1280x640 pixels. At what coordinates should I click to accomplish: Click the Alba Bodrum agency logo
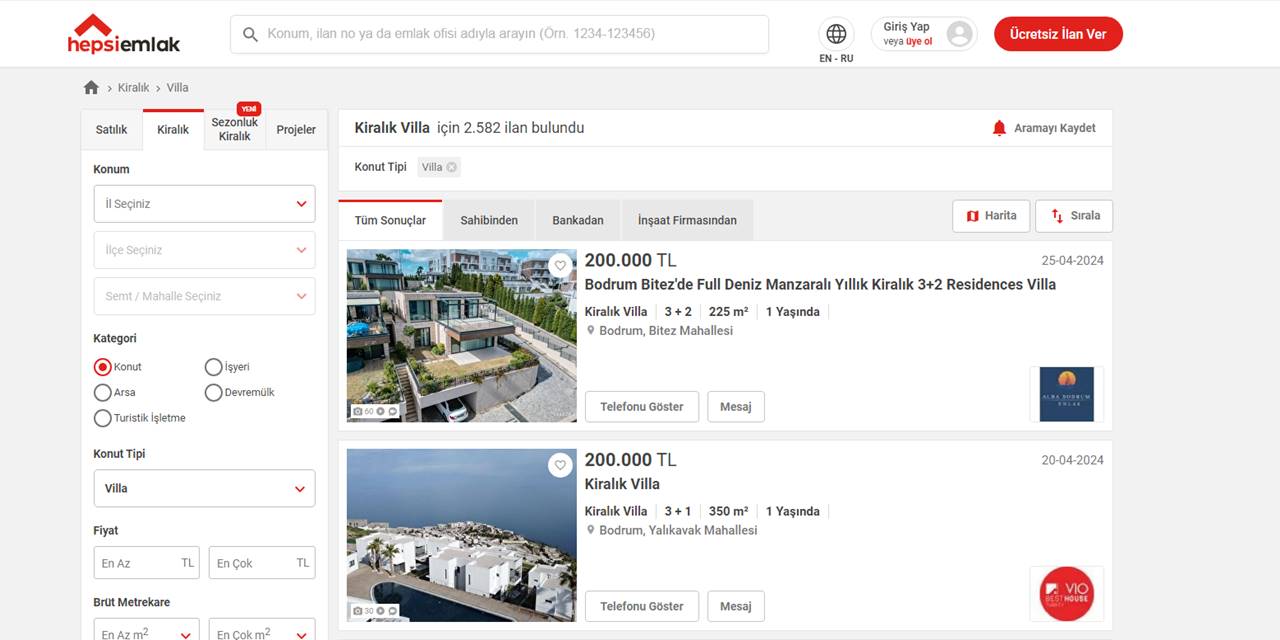(1066, 394)
